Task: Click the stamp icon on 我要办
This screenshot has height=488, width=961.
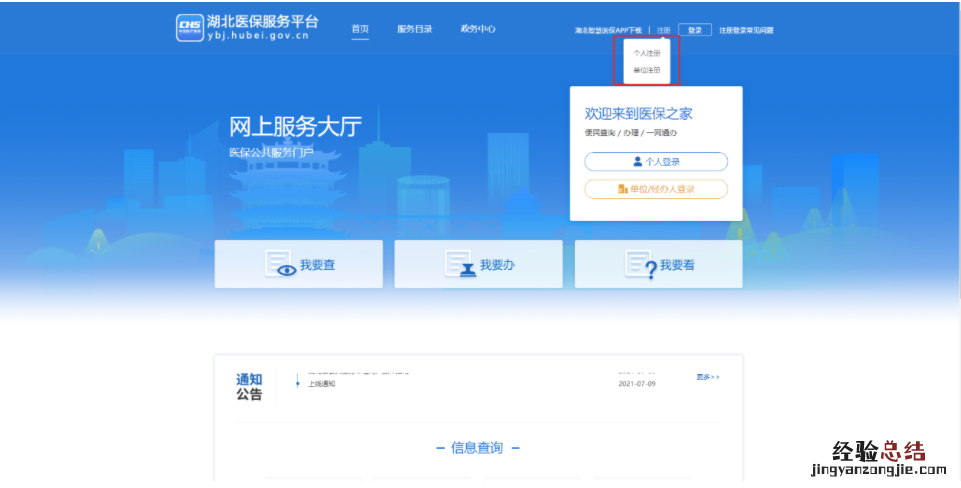Action: coord(460,265)
